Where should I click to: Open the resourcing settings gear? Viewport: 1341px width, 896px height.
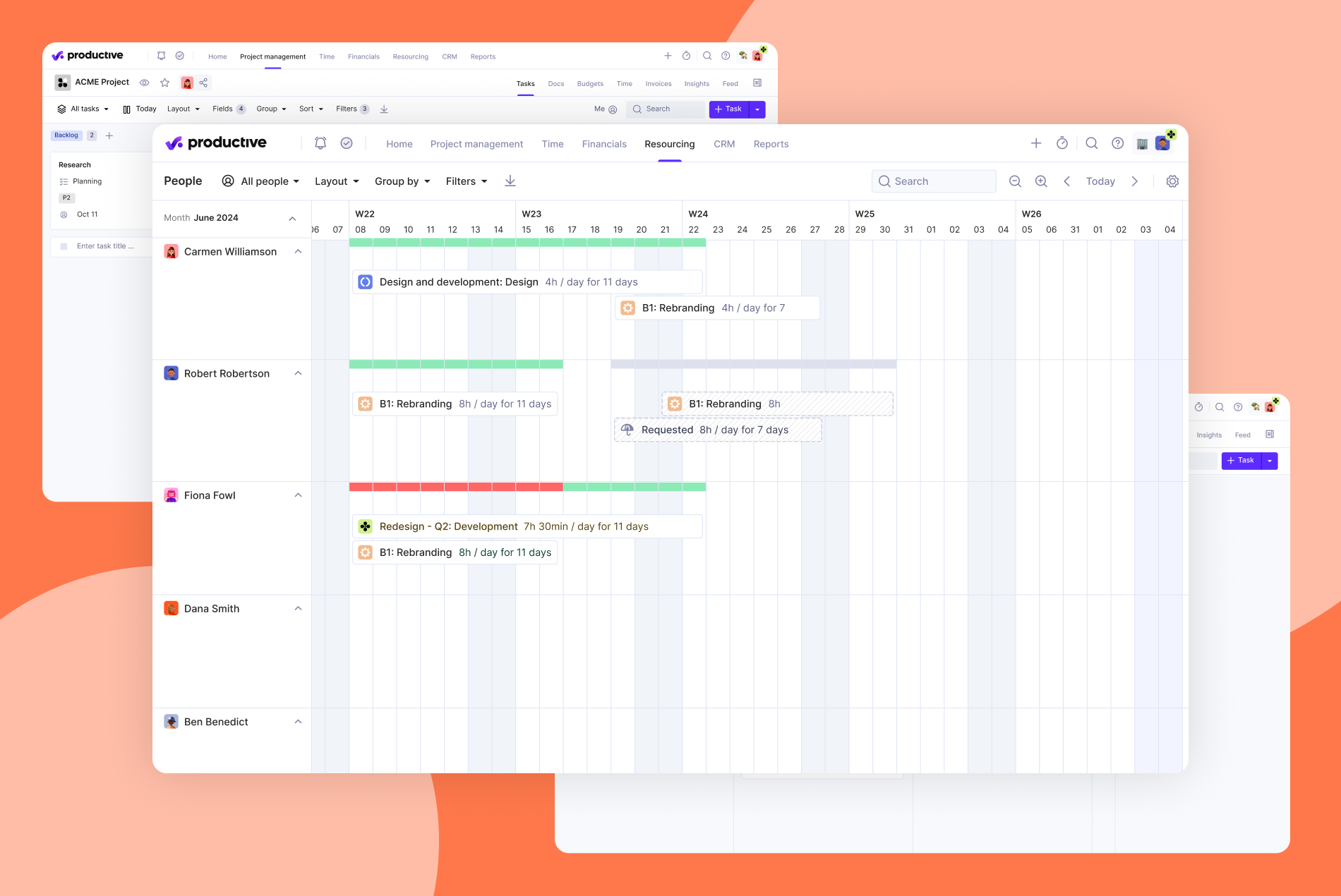pyautogui.click(x=1172, y=181)
